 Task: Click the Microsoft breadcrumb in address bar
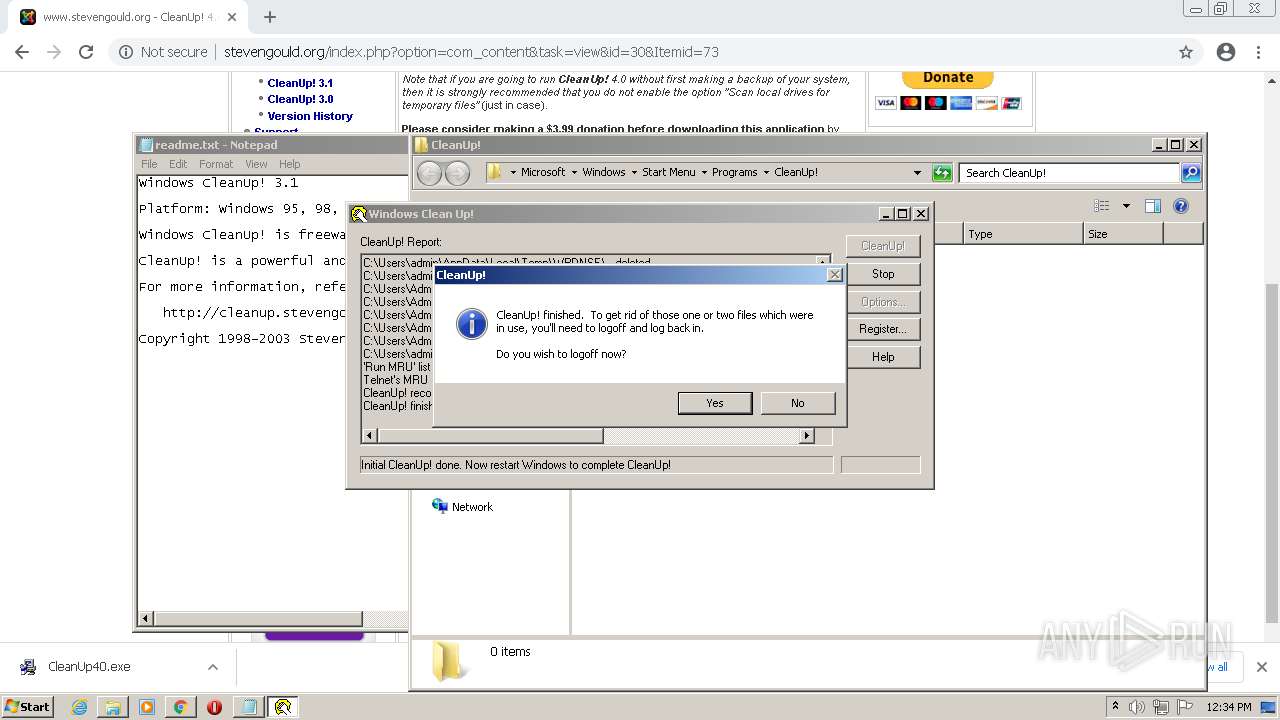[543, 172]
